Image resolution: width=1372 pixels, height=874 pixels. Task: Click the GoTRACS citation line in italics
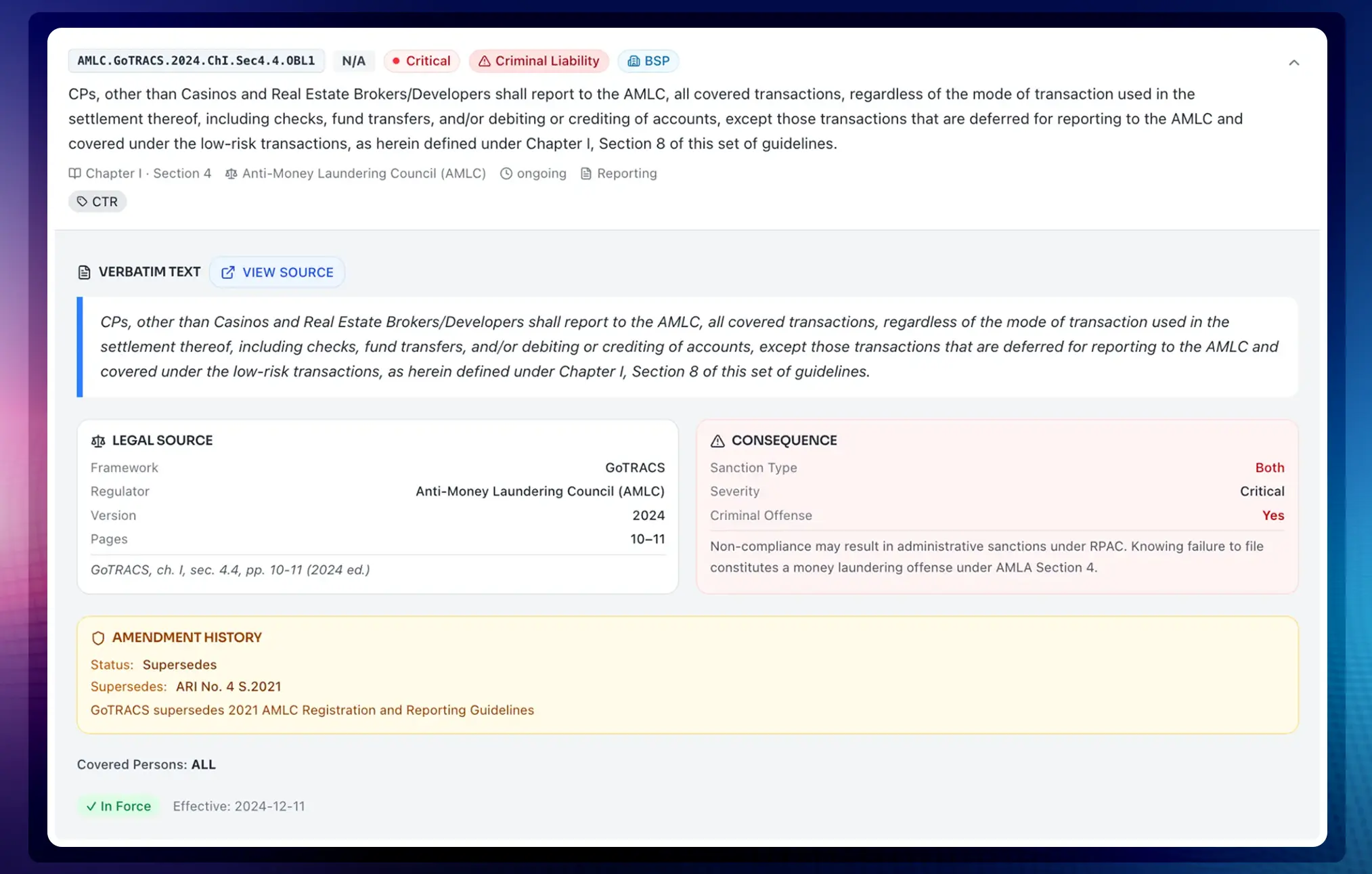pos(230,569)
